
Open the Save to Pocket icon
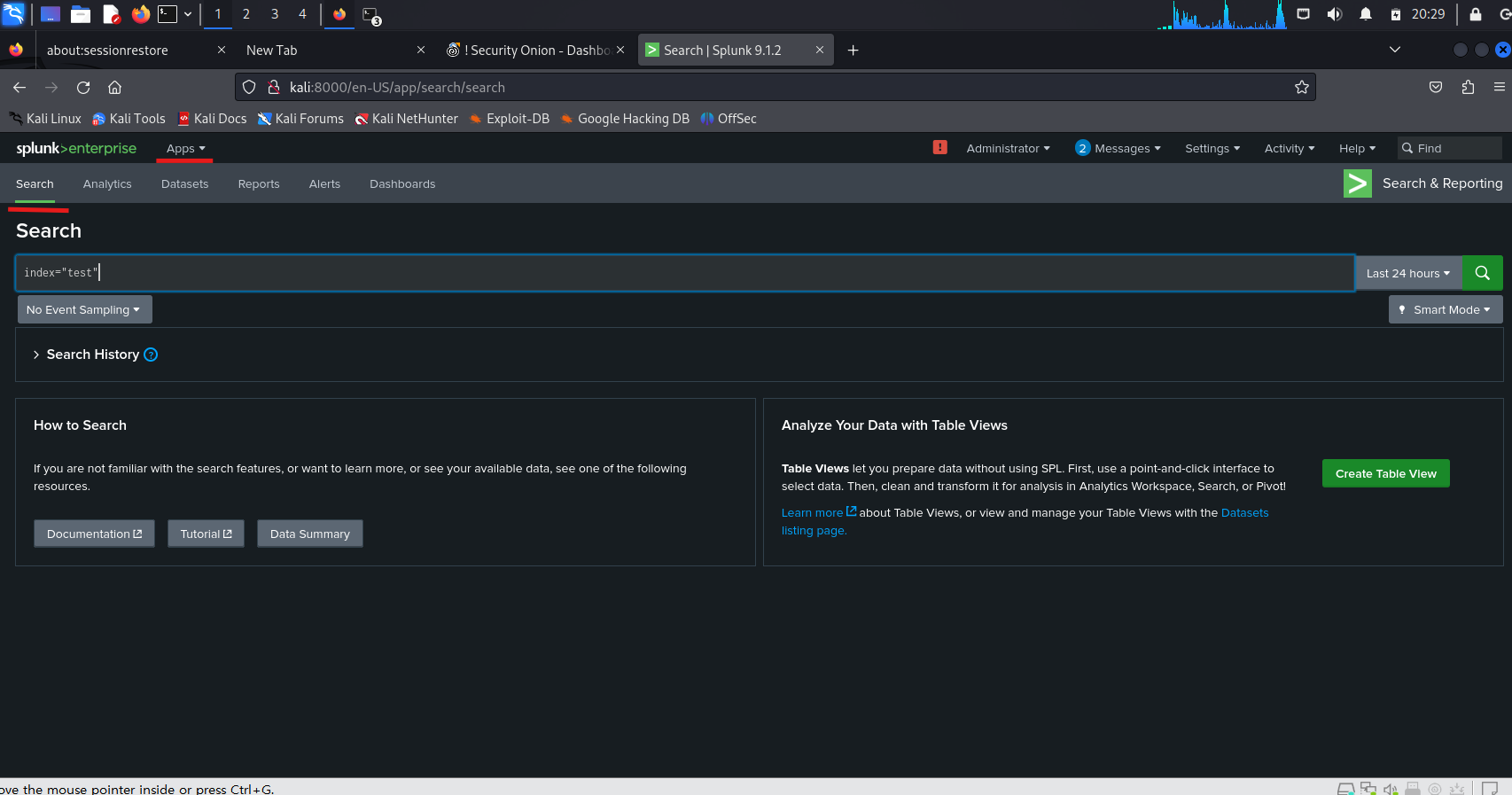pyautogui.click(x=1436, y=87)
